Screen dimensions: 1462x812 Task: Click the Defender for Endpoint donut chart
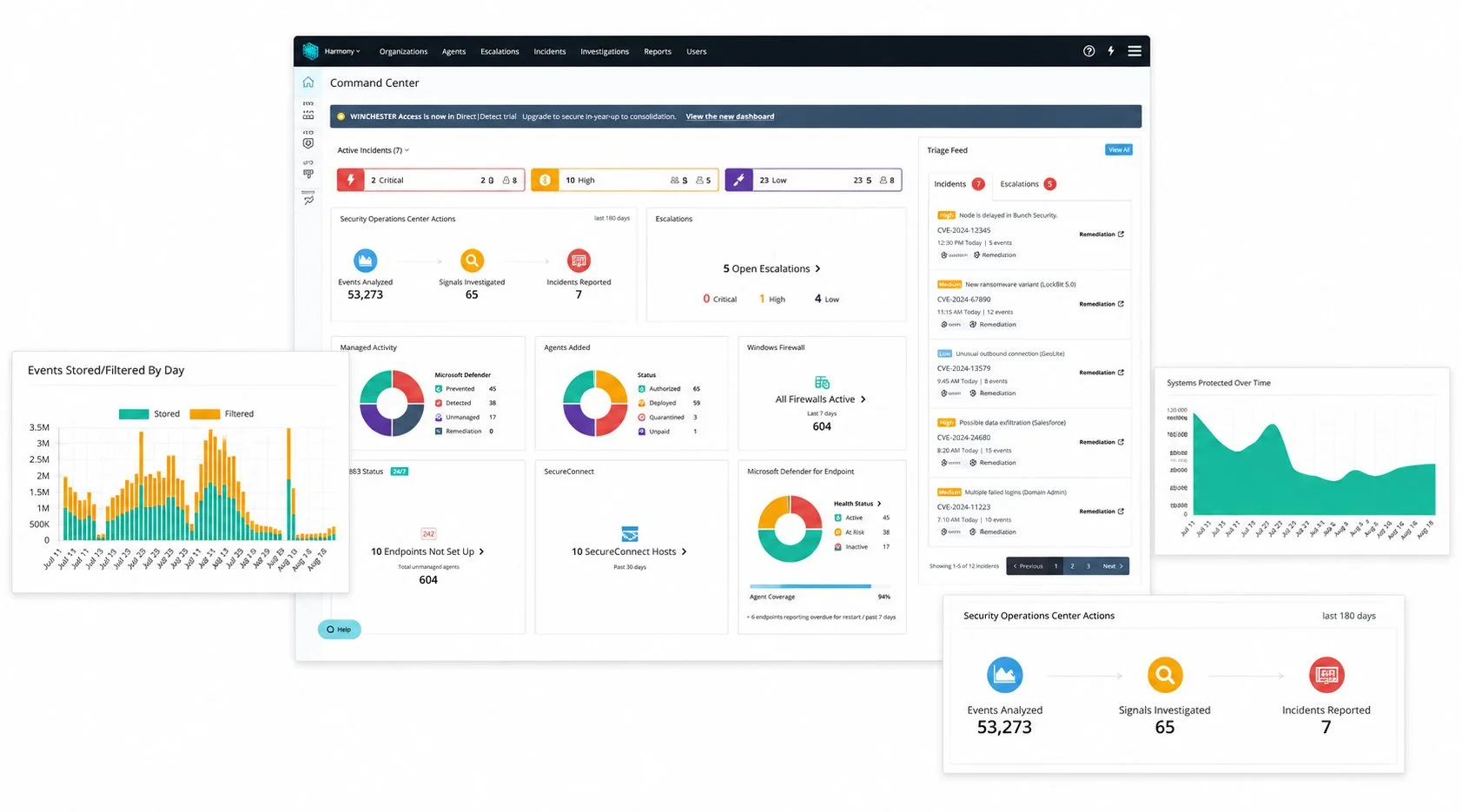[x=790, y=529]
